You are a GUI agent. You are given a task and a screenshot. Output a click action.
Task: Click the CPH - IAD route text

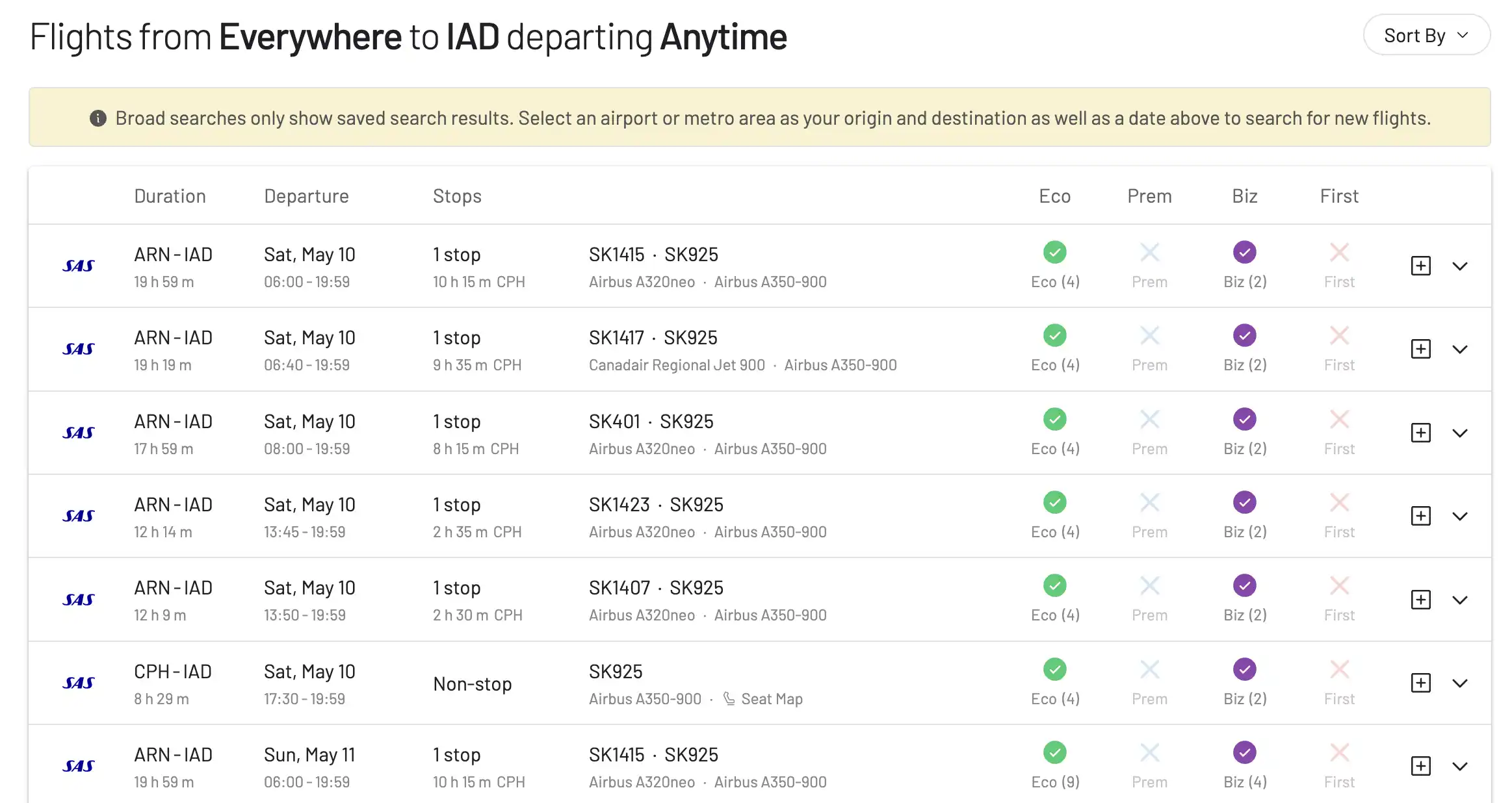(173, 672)
